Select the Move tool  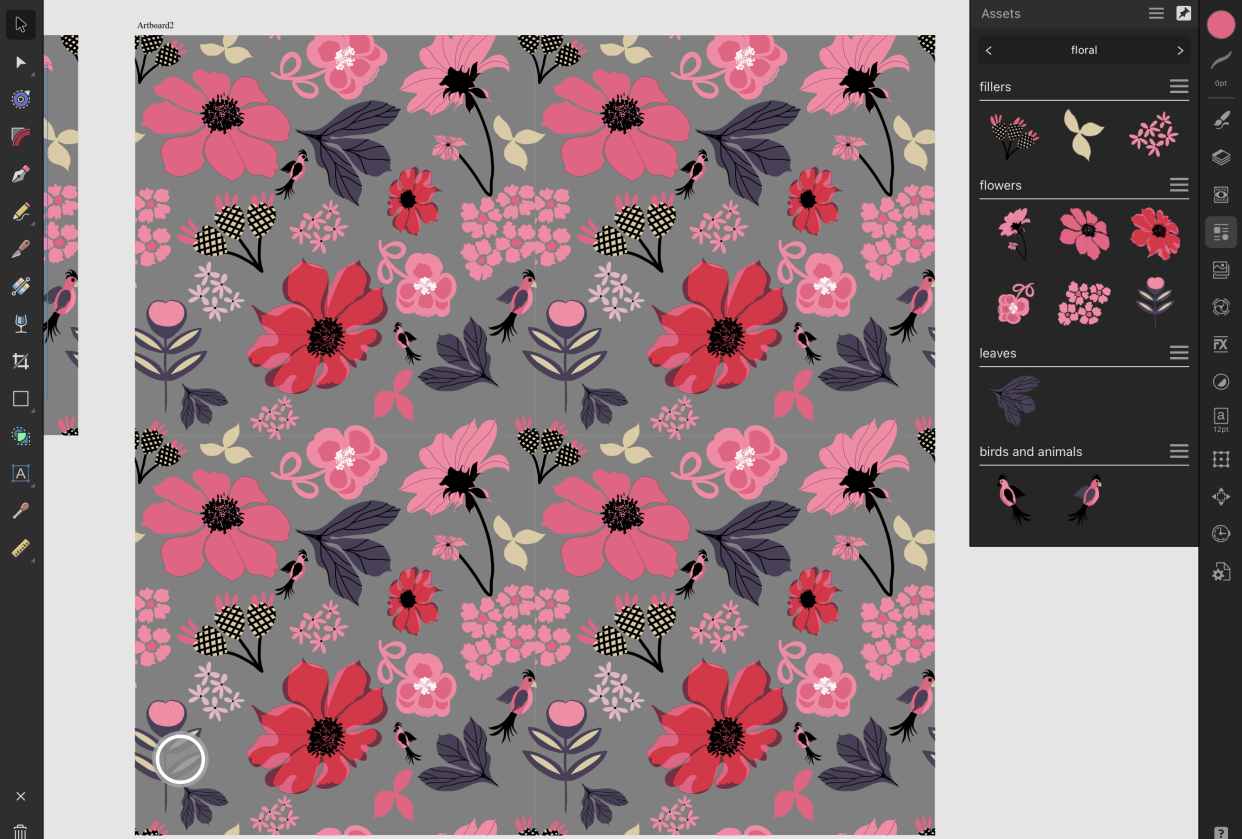(20, 25)
